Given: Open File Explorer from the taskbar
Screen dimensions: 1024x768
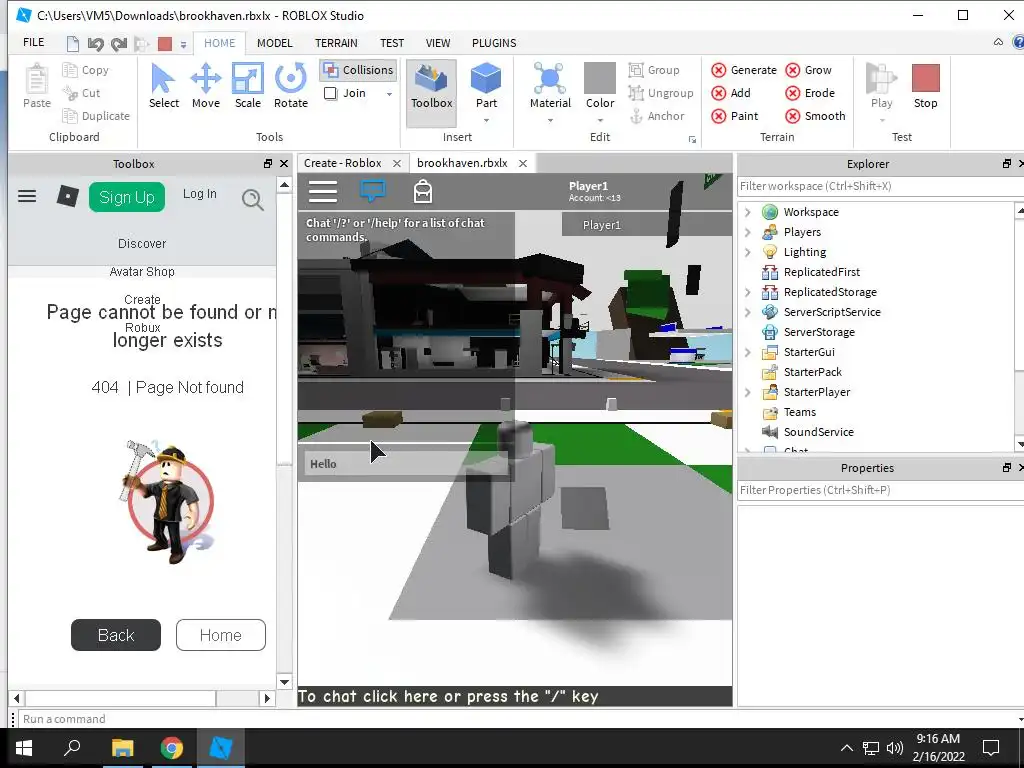Looking at the screenshot, I should pyautogui.click(x=122, y=748).
